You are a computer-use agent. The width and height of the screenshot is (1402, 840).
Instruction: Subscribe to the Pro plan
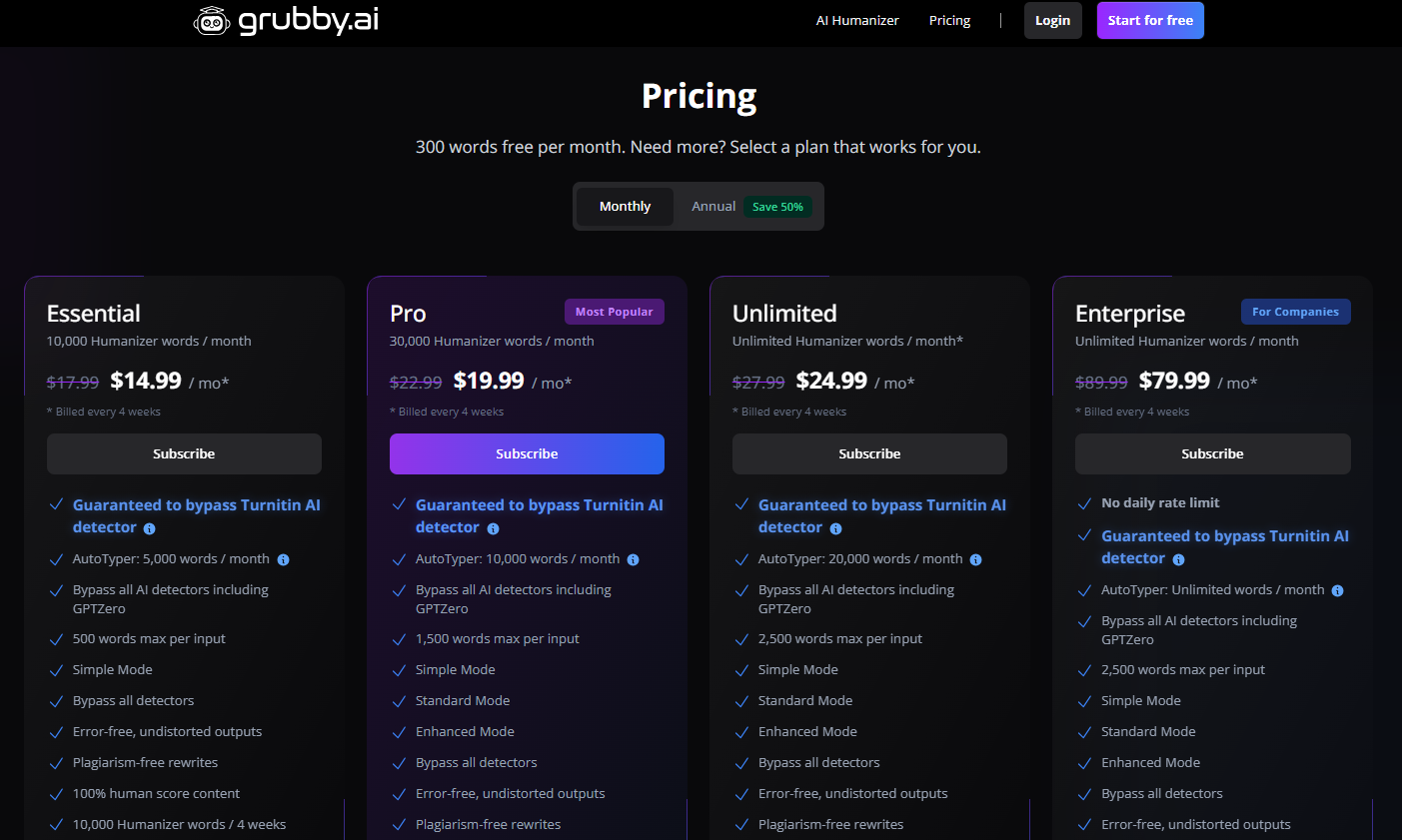click(527, 453)
